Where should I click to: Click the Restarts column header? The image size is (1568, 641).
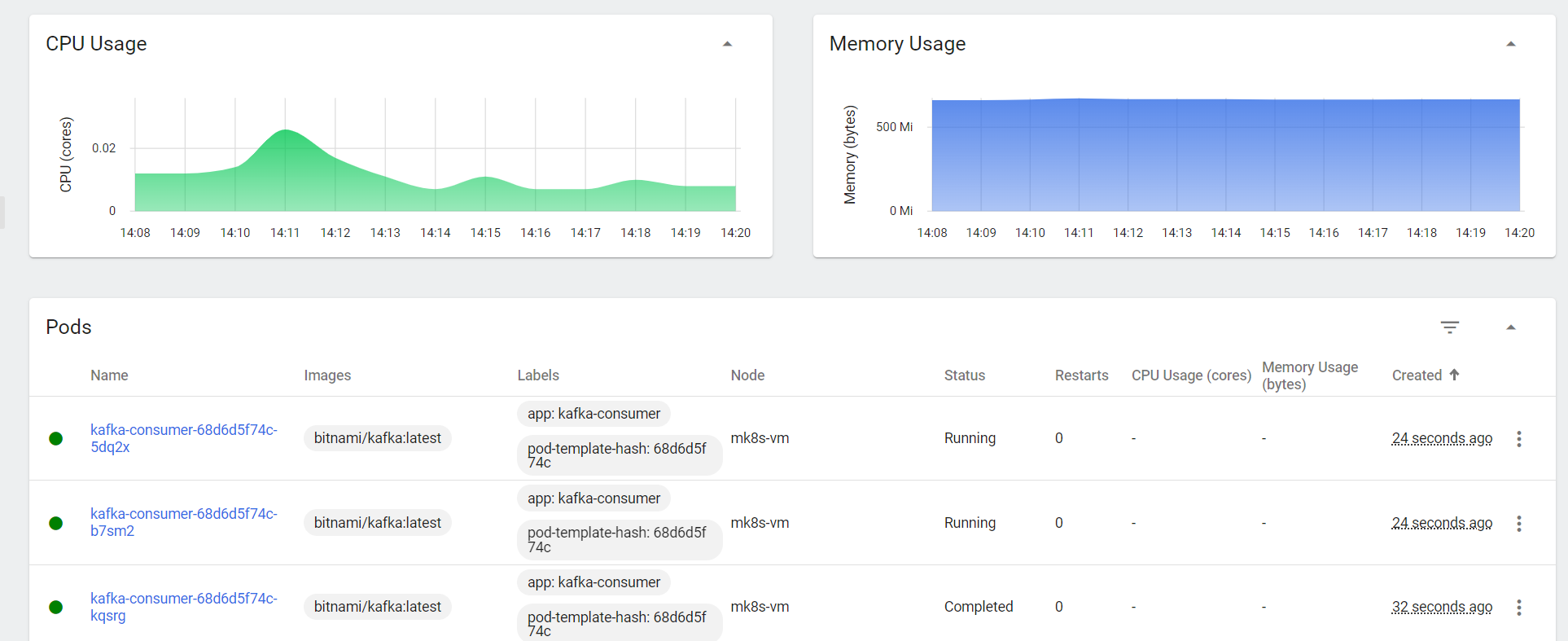pos(1081,375)
